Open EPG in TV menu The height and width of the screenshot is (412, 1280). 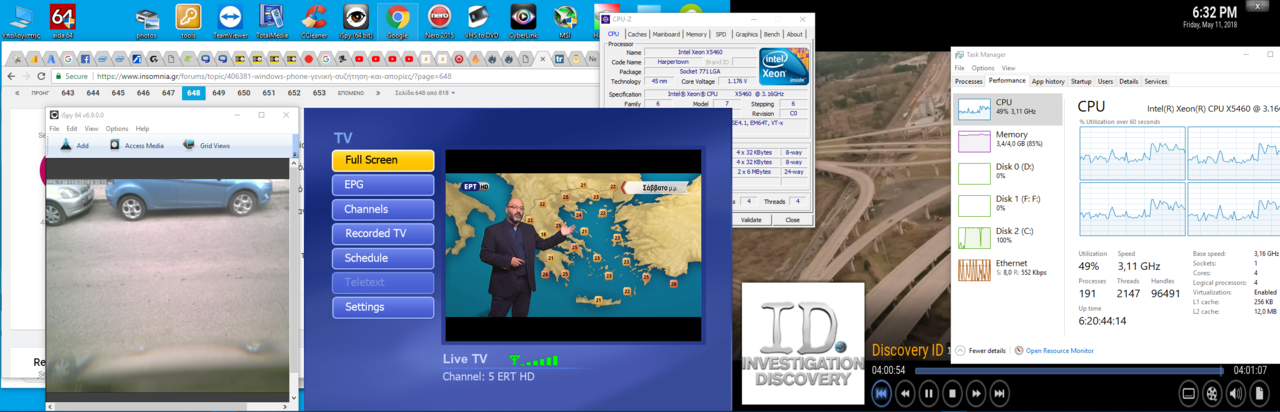pyautogui.click(x=383, y=185)
